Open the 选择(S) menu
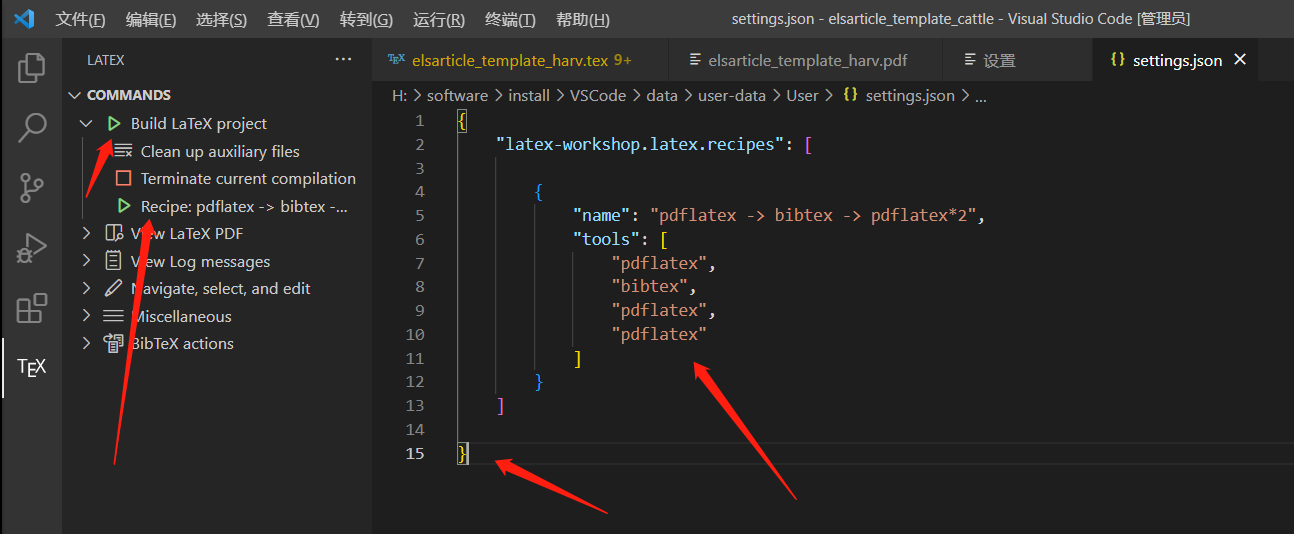Viewport: 1294px width, 534px height. pos(222,20)
